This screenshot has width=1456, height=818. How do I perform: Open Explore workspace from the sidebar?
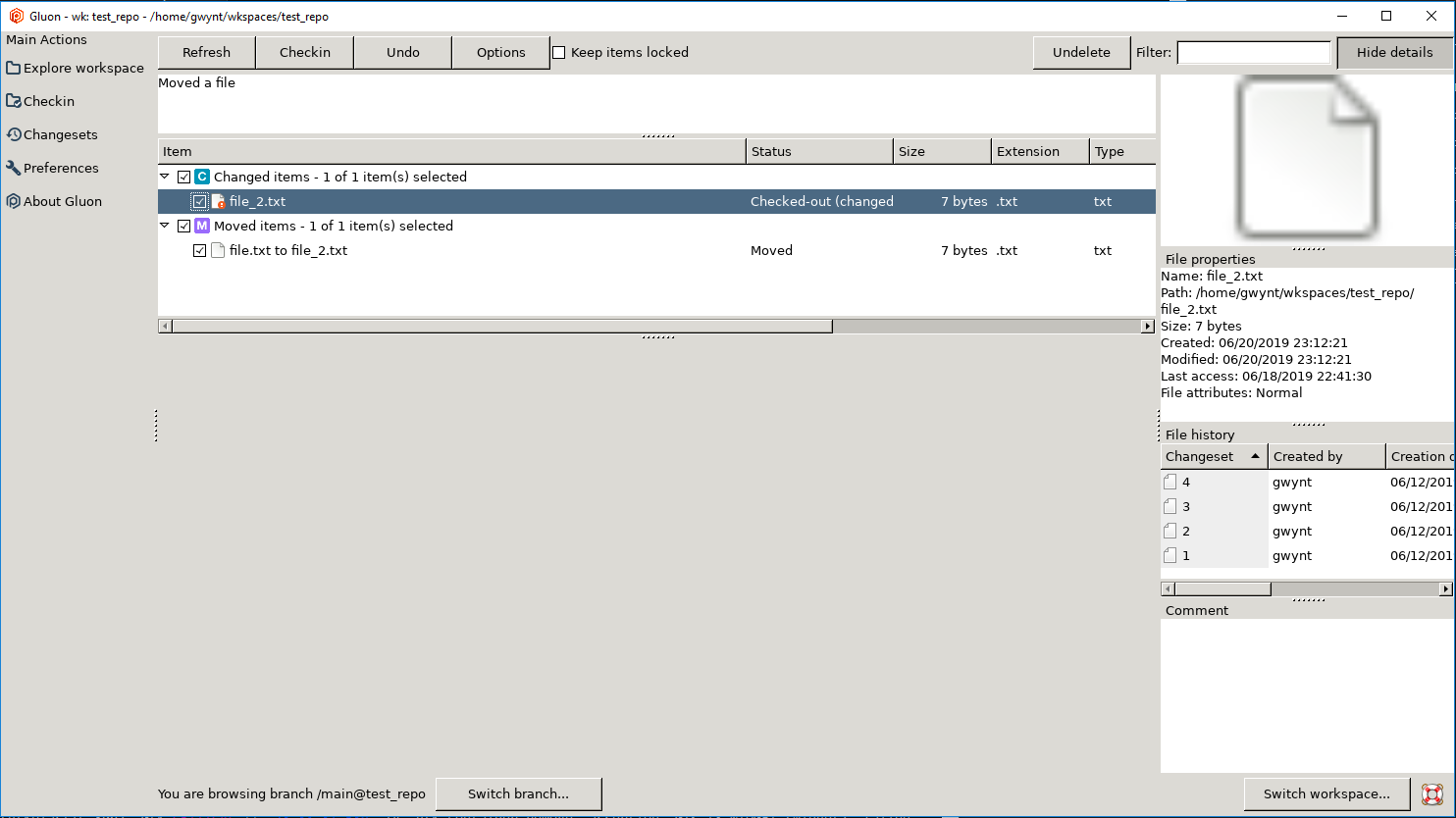75,68
